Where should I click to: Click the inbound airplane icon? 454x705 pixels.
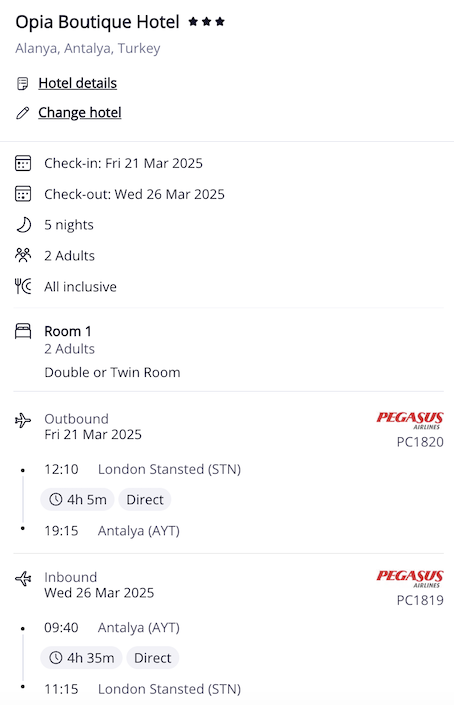click(x=23, y=579)
